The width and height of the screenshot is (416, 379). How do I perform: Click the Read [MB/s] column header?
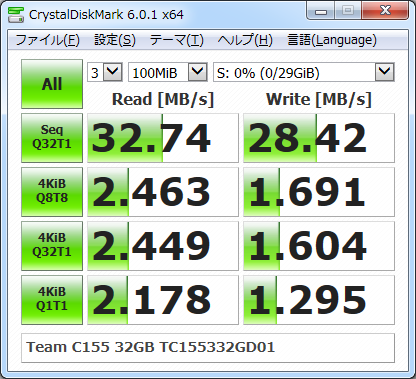tap(163, 99)
